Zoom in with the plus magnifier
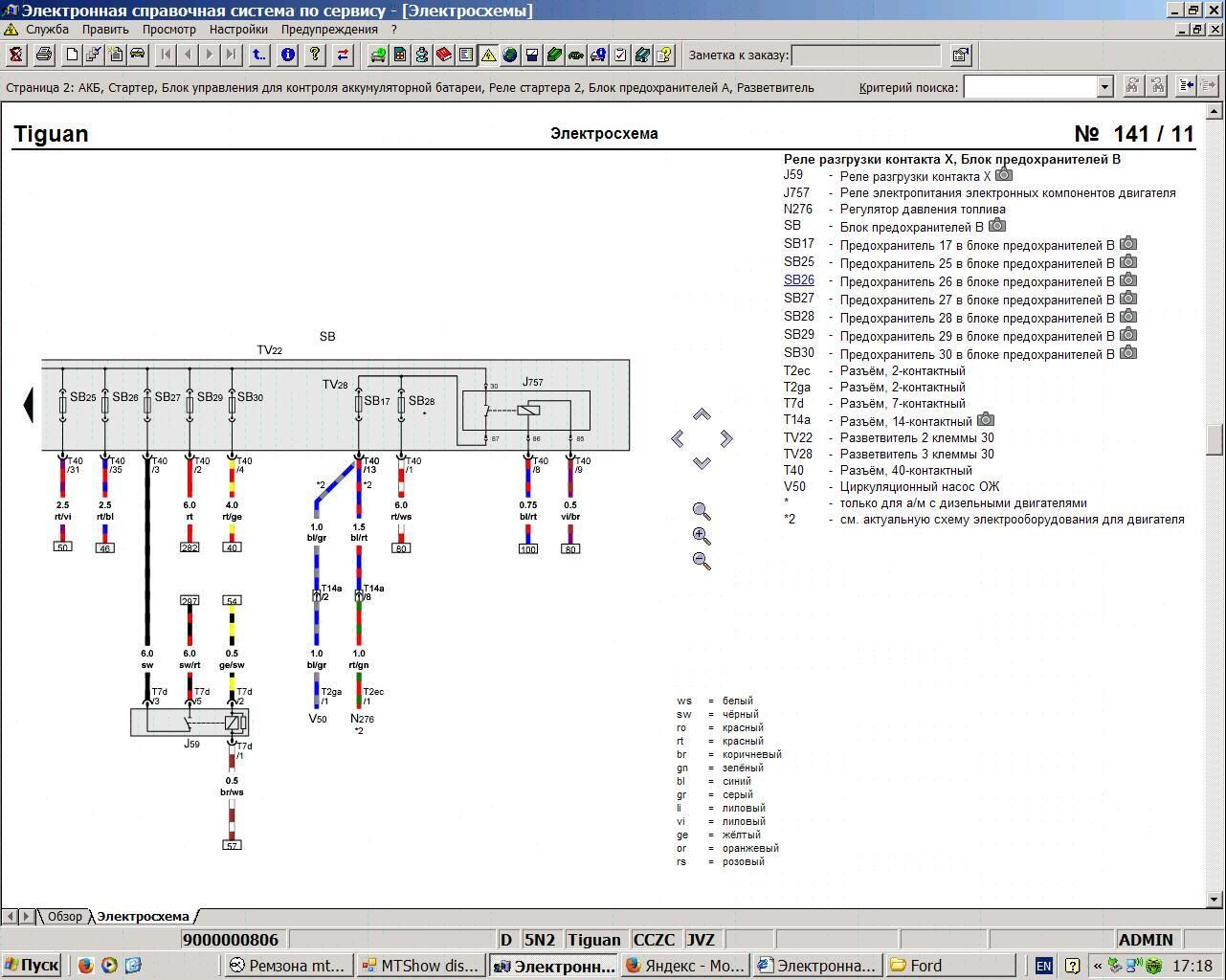 [x=702, y=537]
